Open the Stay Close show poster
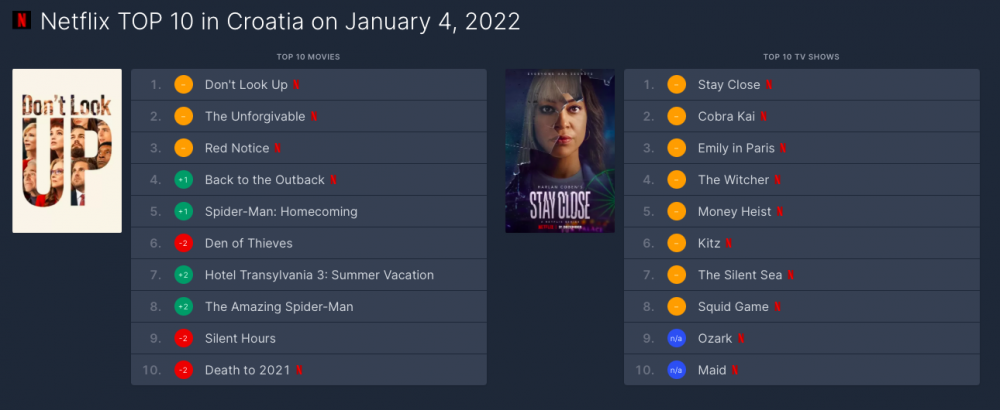1000x410 pixels. tap(560, 150)
